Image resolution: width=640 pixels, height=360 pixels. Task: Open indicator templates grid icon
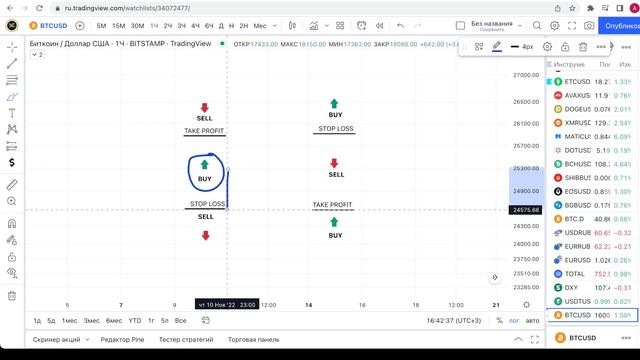(x=340, y=26)
